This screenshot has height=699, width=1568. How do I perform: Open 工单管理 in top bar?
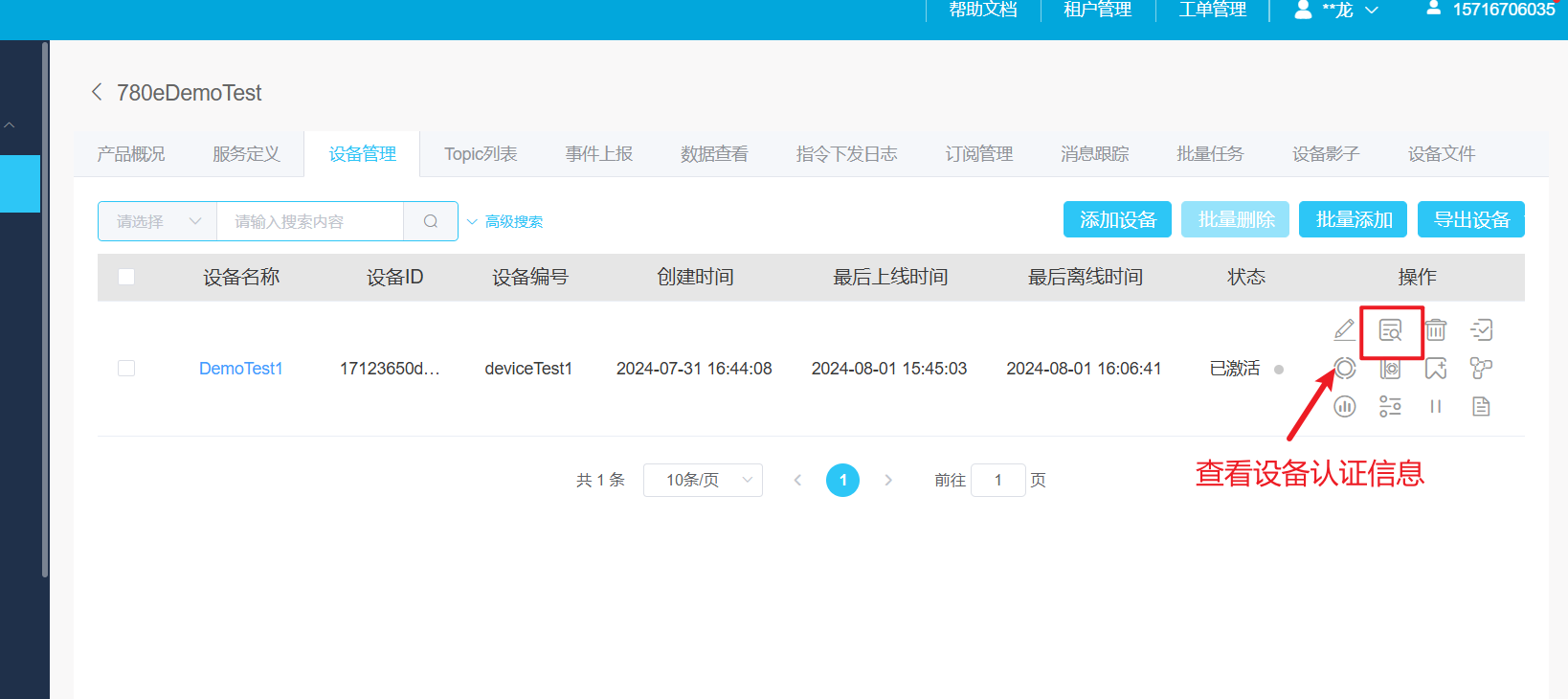1213,10
